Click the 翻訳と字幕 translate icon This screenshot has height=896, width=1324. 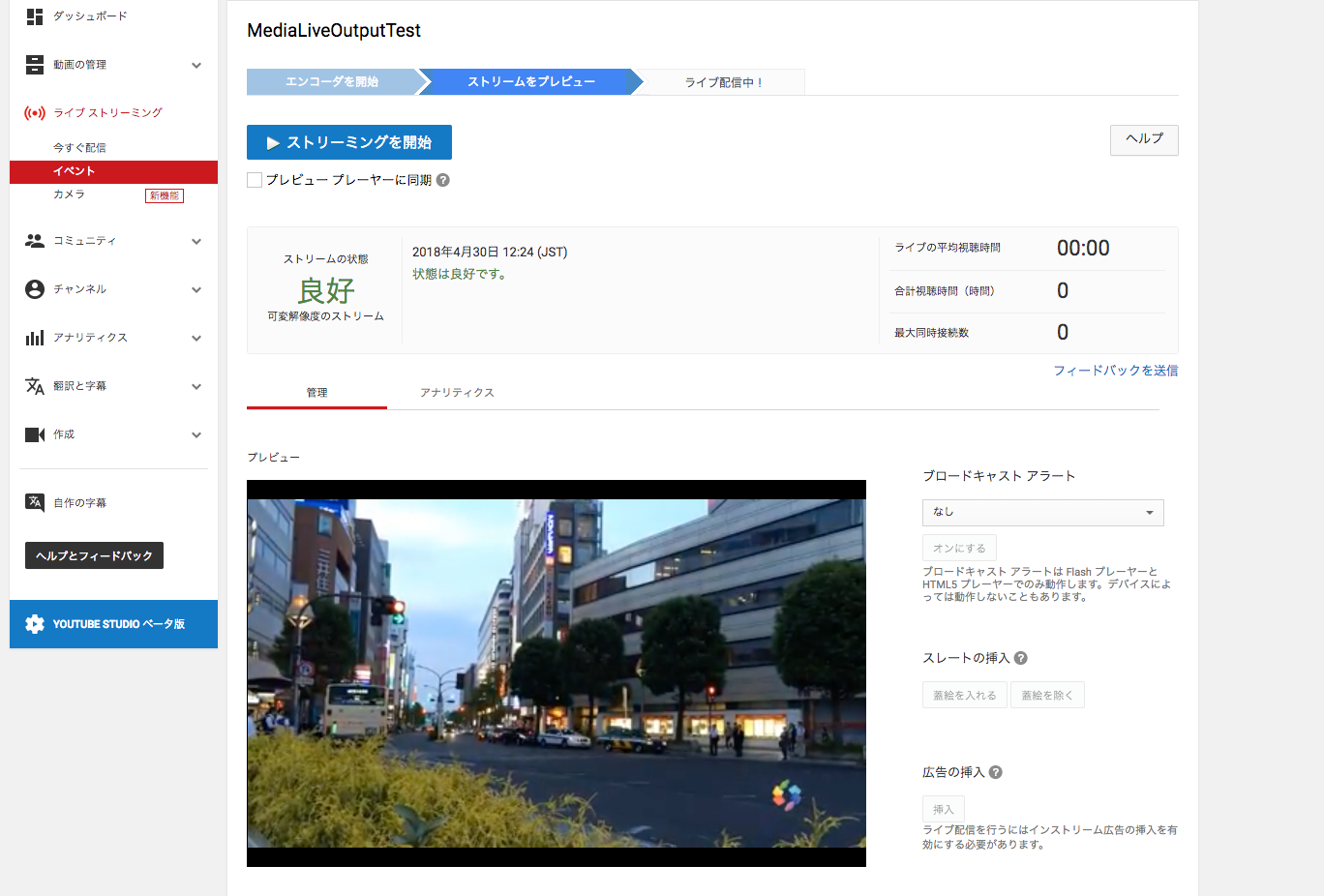35,386
